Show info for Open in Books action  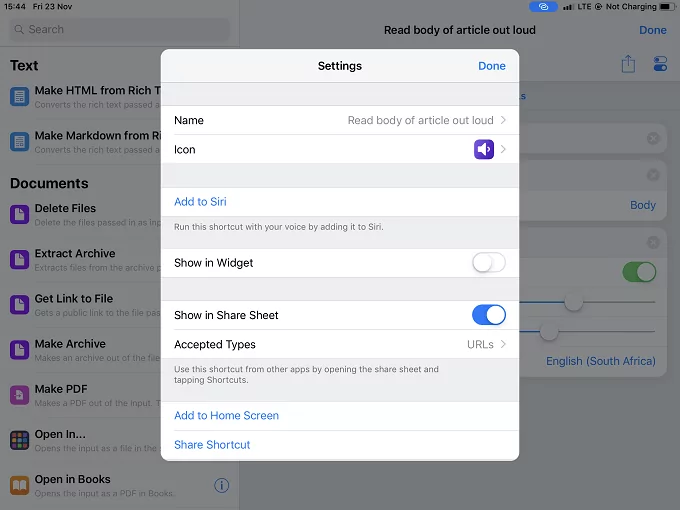coord(222,485)
